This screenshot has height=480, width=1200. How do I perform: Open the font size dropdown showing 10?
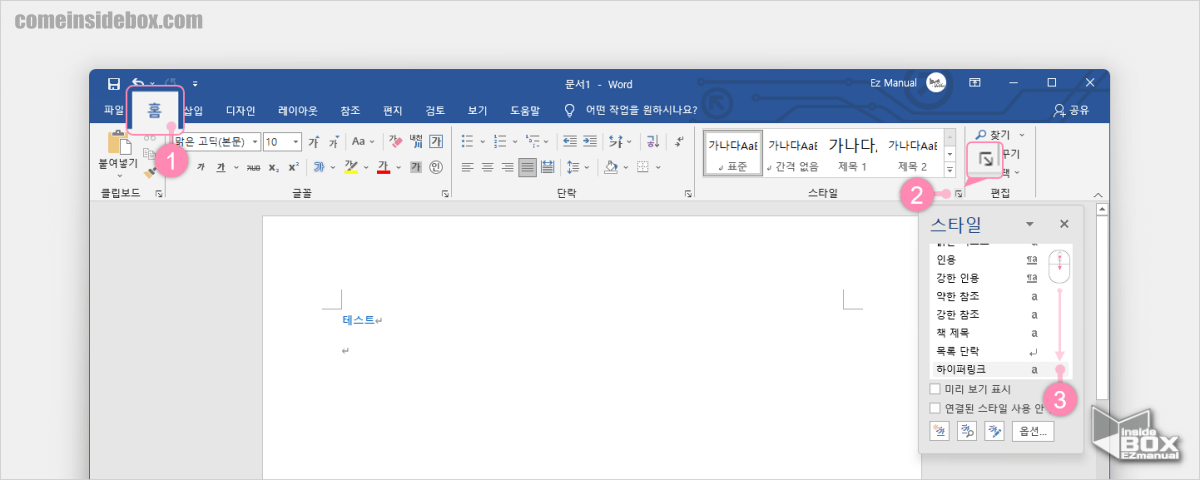point(296,142)
